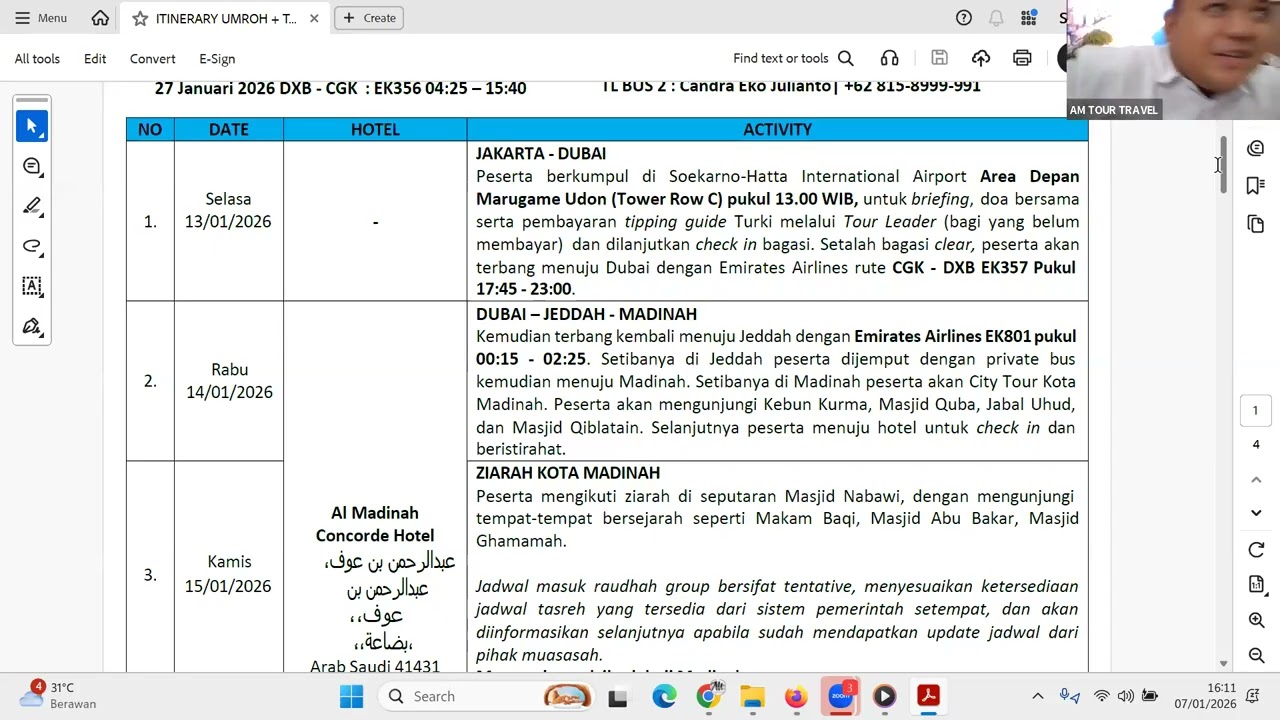Click the DATE column header
This screenshot has height=720, width=1280.
(229, 130)
